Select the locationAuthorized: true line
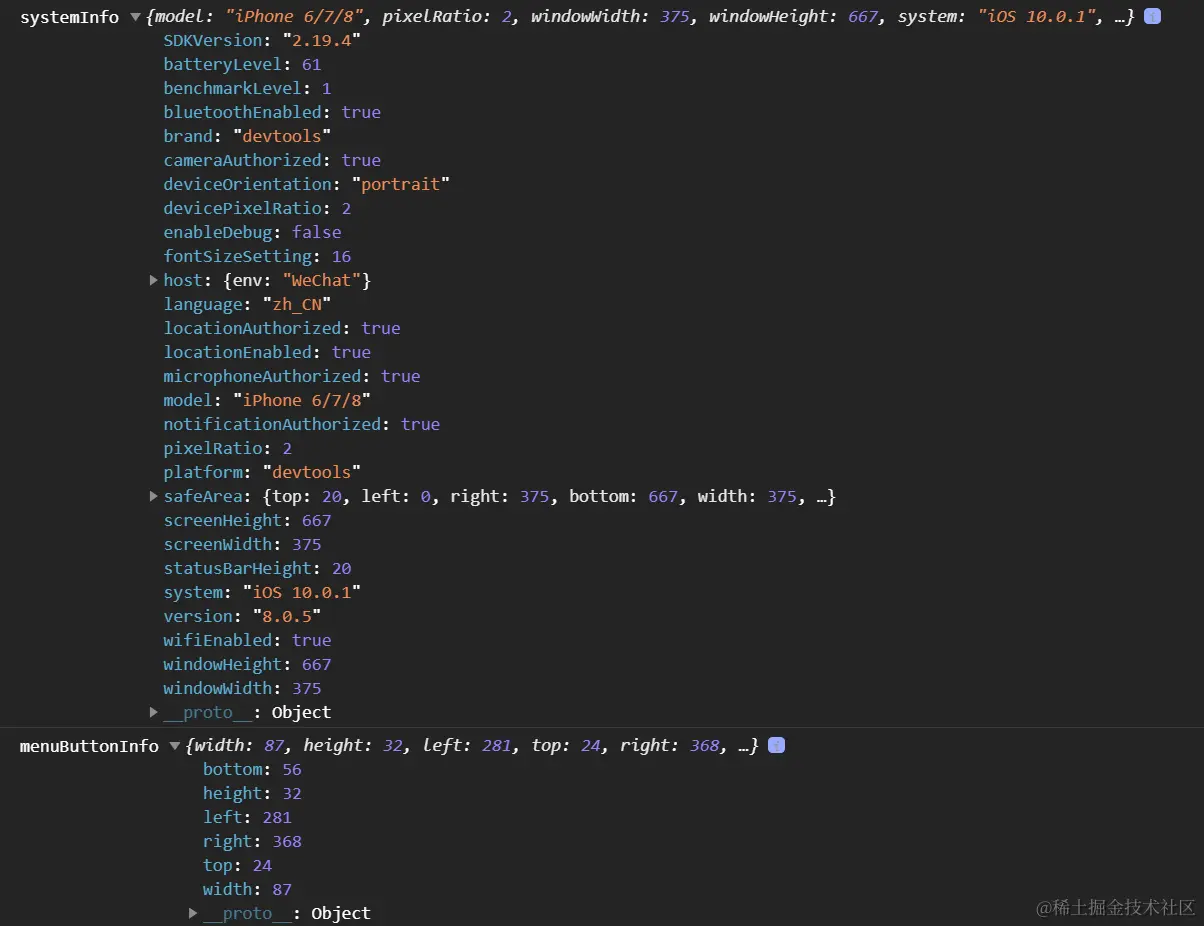The width and height of the screenshot is (1204, 926). (x=282, y=328)
